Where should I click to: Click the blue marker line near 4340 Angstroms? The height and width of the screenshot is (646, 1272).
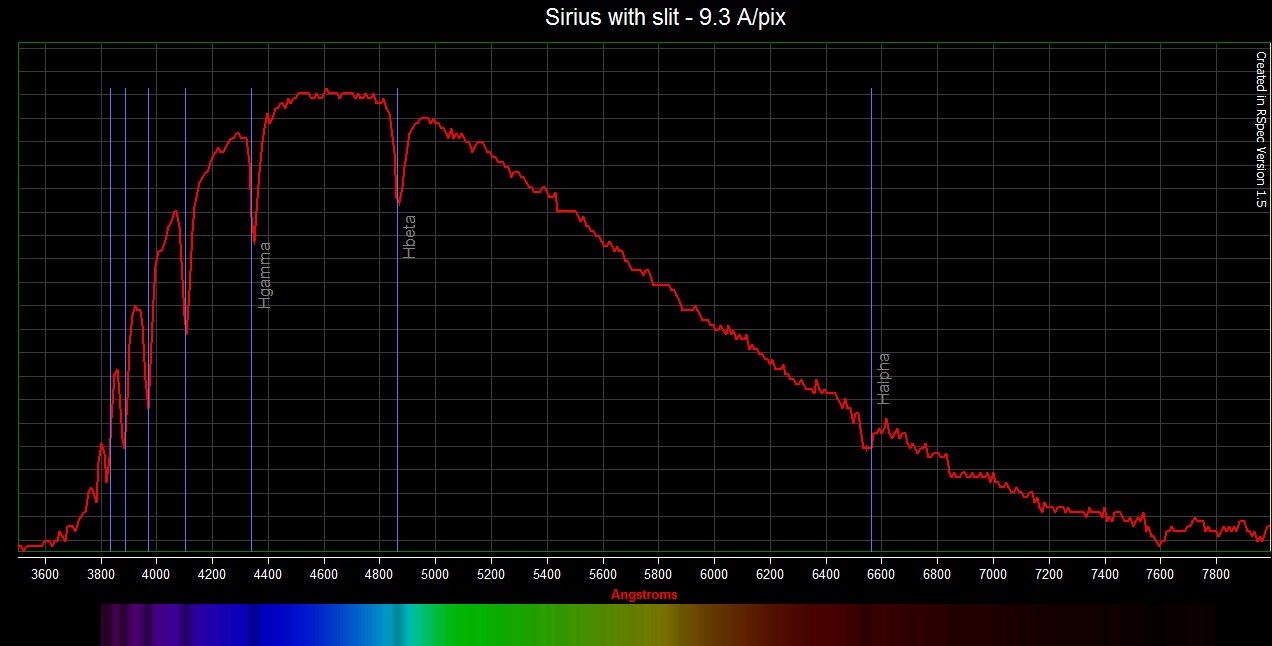tap(251, 400)
